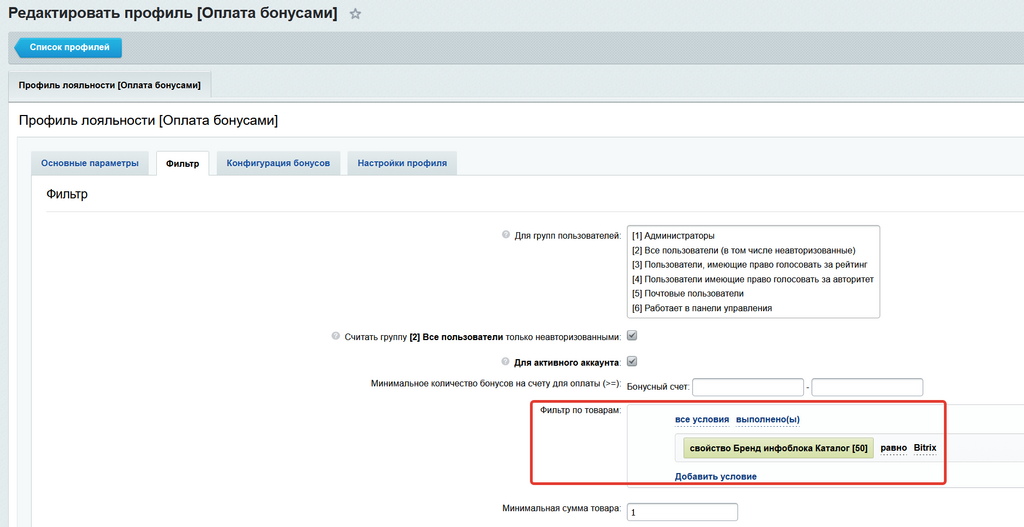Click the first 'Бонусный счет' input field
The height and width of the screenshot is (527, 1024).
pos(748,387)
